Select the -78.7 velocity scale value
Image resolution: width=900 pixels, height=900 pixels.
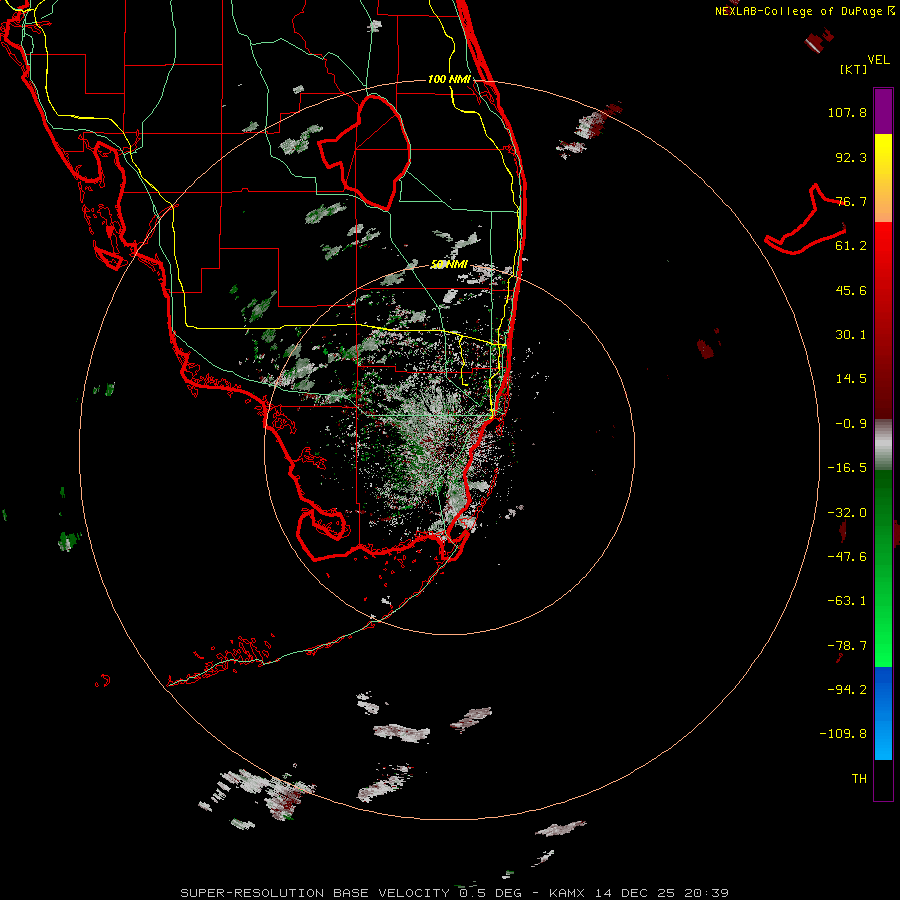pos(847,646)
